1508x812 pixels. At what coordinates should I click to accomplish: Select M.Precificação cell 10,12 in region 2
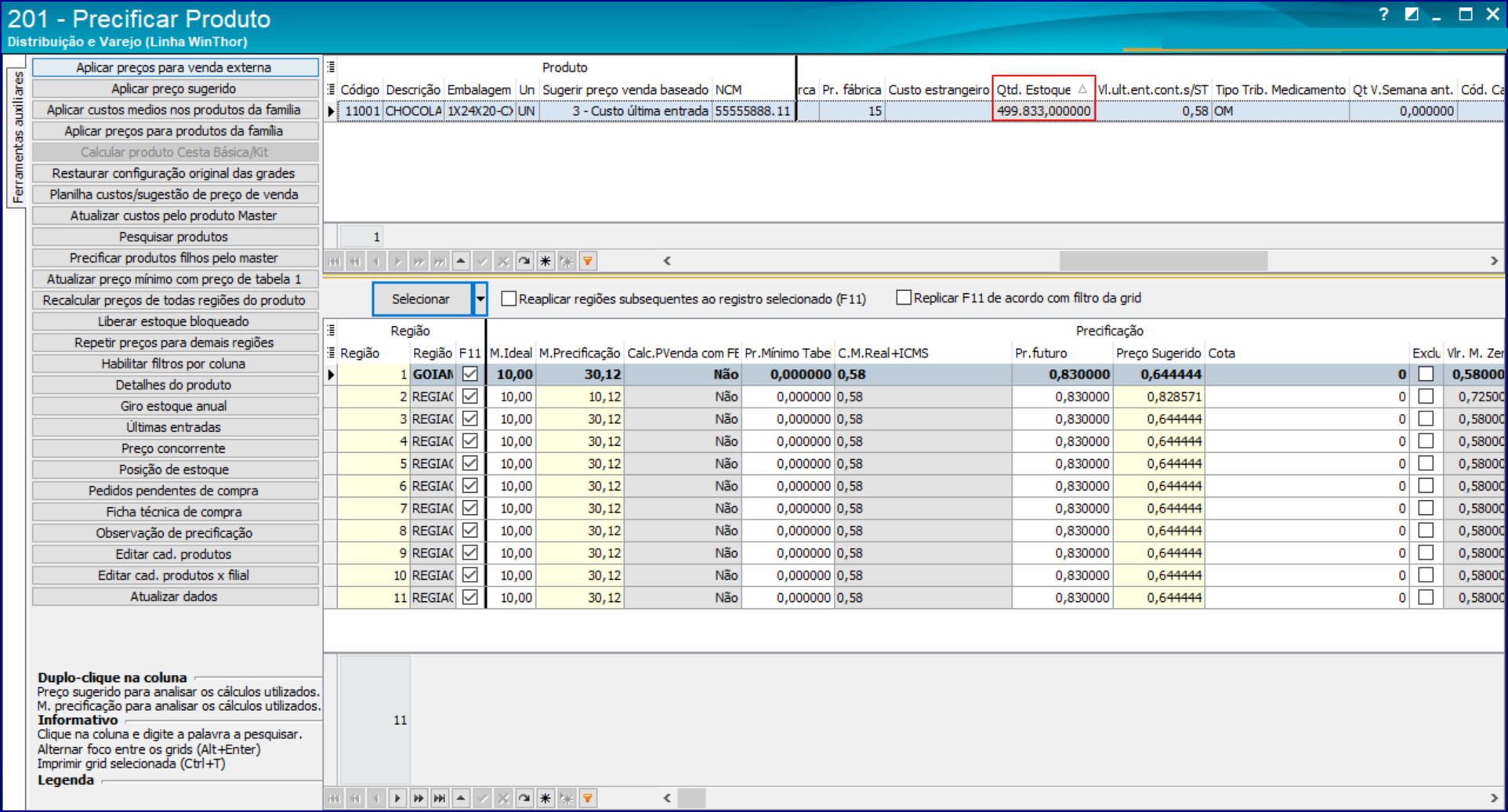coord(579,397)
